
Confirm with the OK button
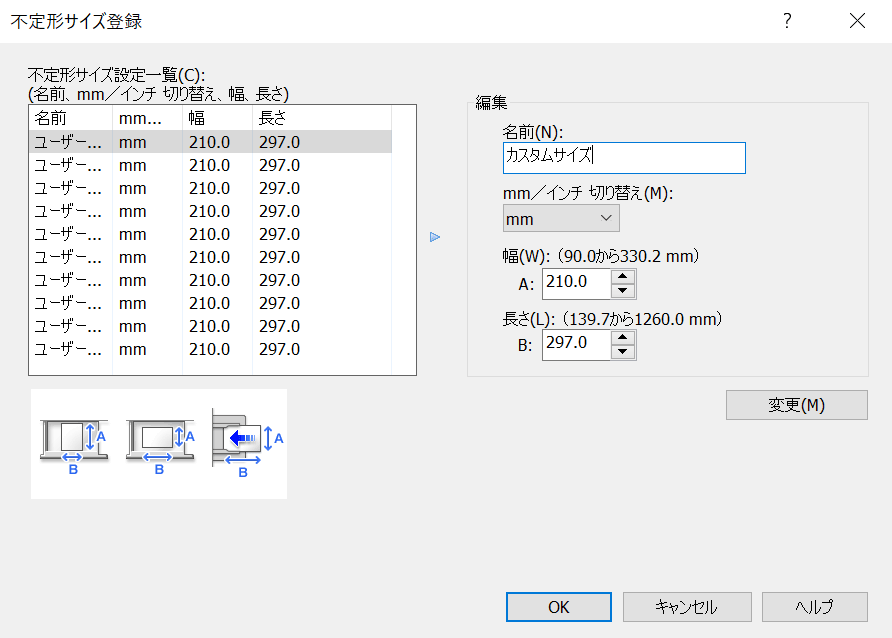pyautogui.click(x=558, y=607)
